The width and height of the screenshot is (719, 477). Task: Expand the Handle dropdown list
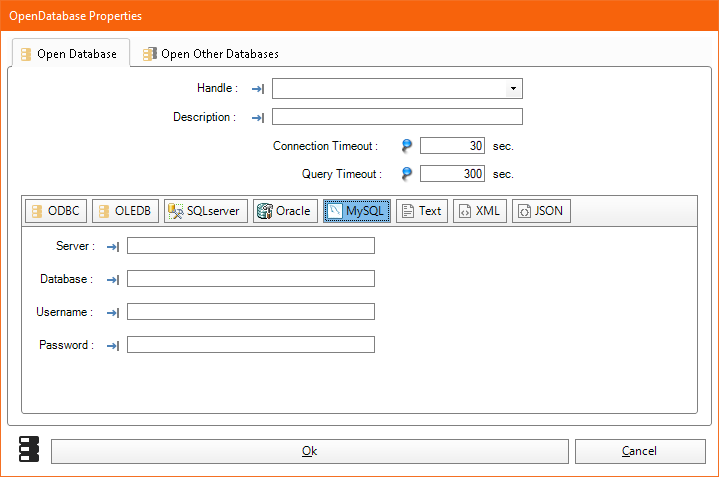[x=514, y=89]
